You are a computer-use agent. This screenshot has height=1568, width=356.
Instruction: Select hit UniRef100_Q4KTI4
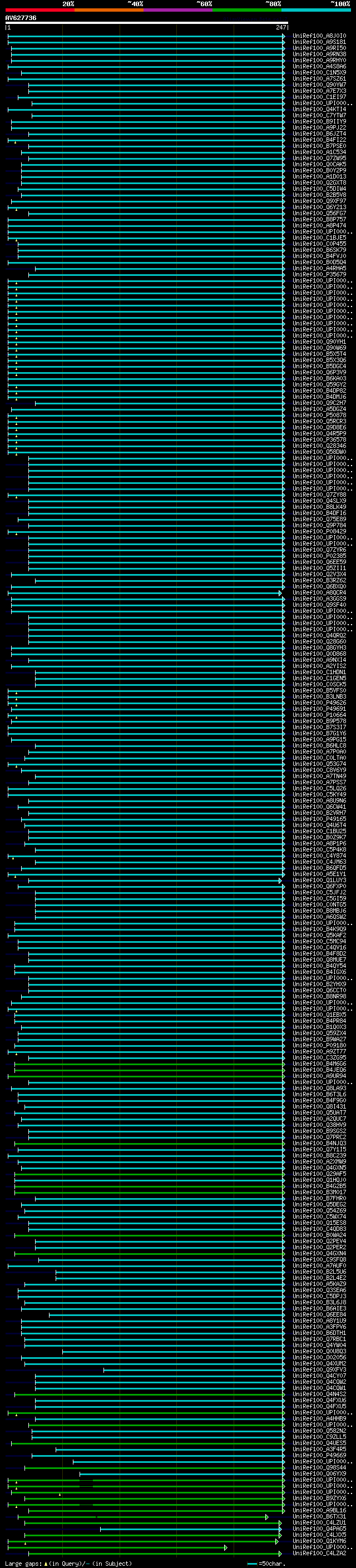(x=319, y=110)
